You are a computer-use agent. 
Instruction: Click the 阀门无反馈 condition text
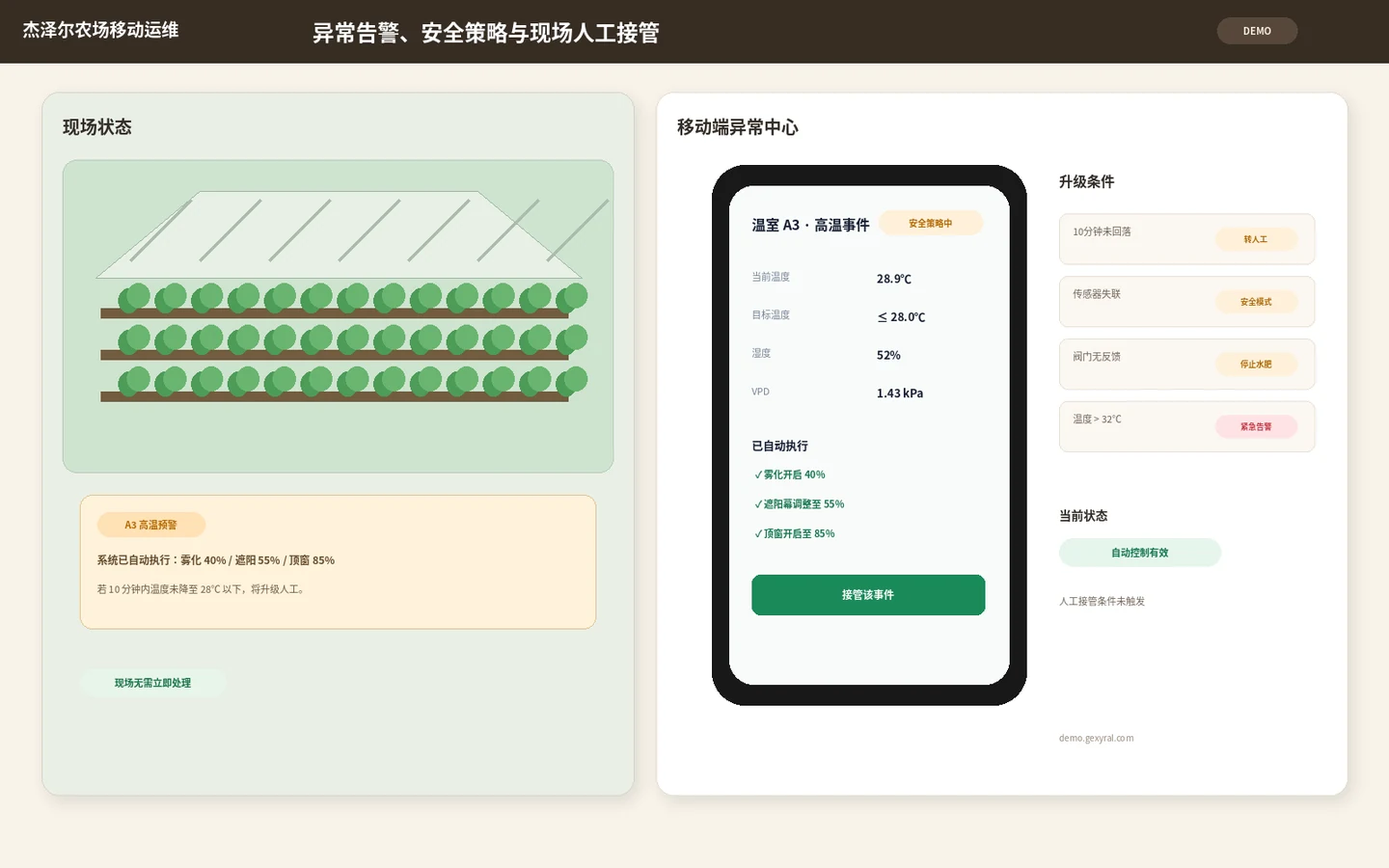click(x=1097, y=357)
